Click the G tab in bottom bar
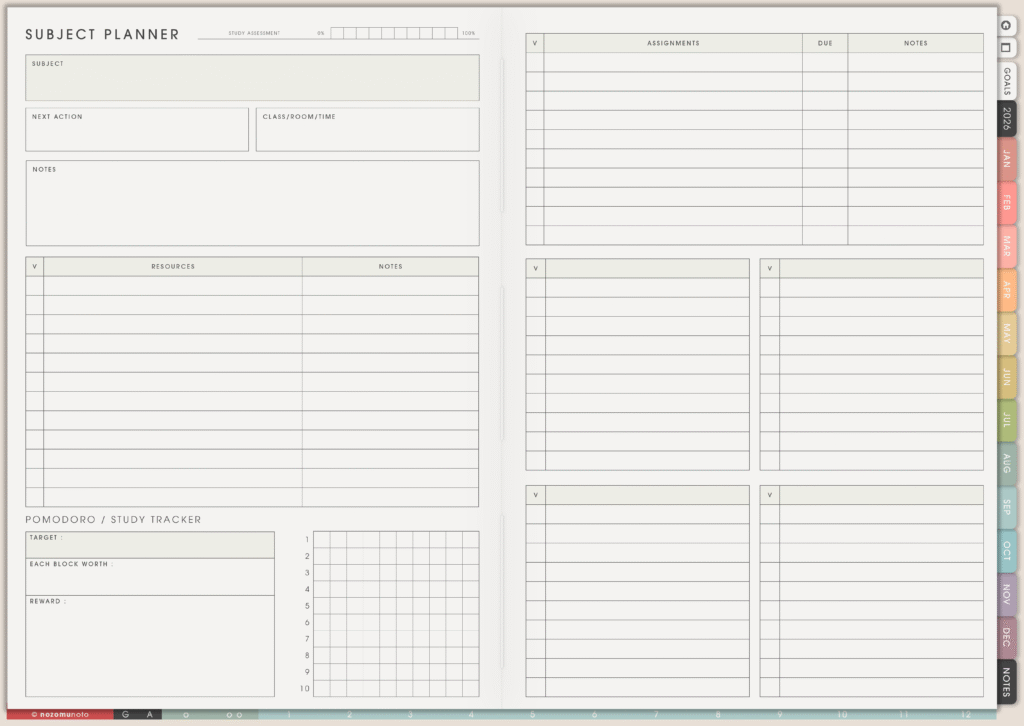This screenshot has width=1024, height=726. pyautogui.click(x=125, y=715)
